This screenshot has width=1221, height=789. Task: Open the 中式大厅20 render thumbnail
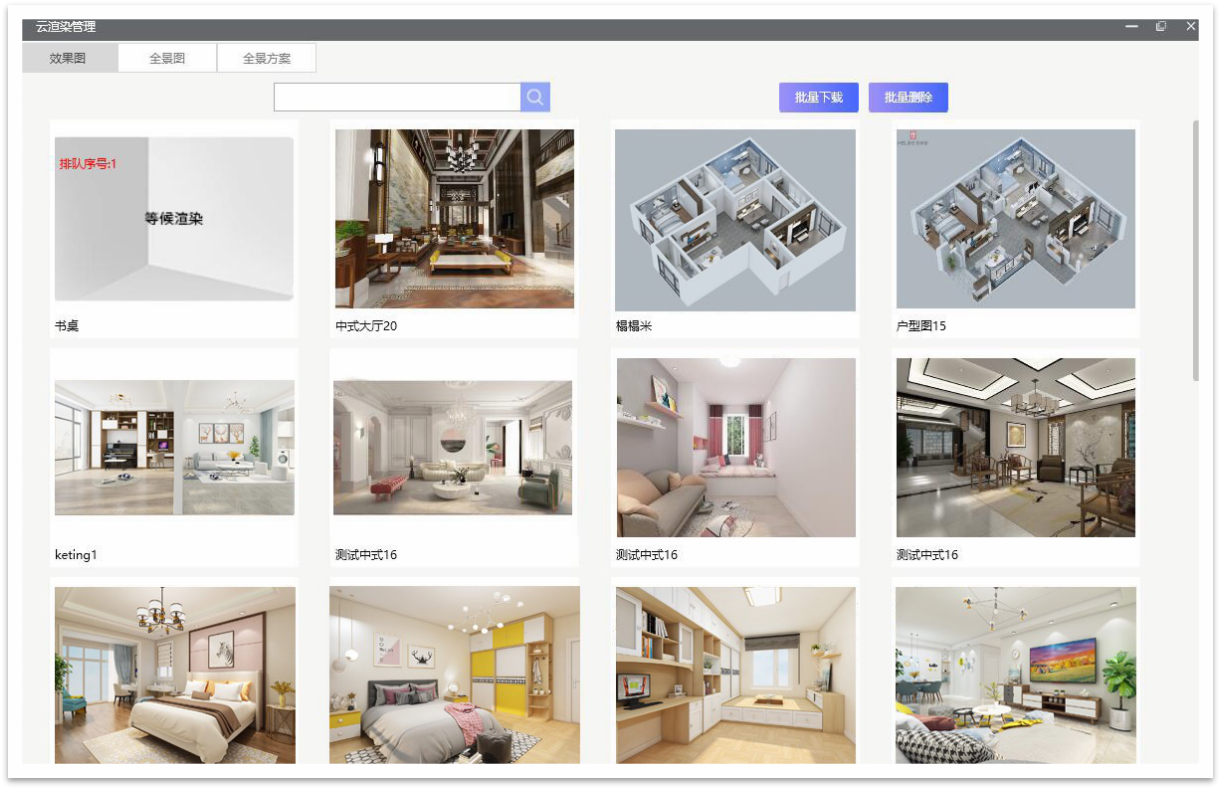[454, 219]
